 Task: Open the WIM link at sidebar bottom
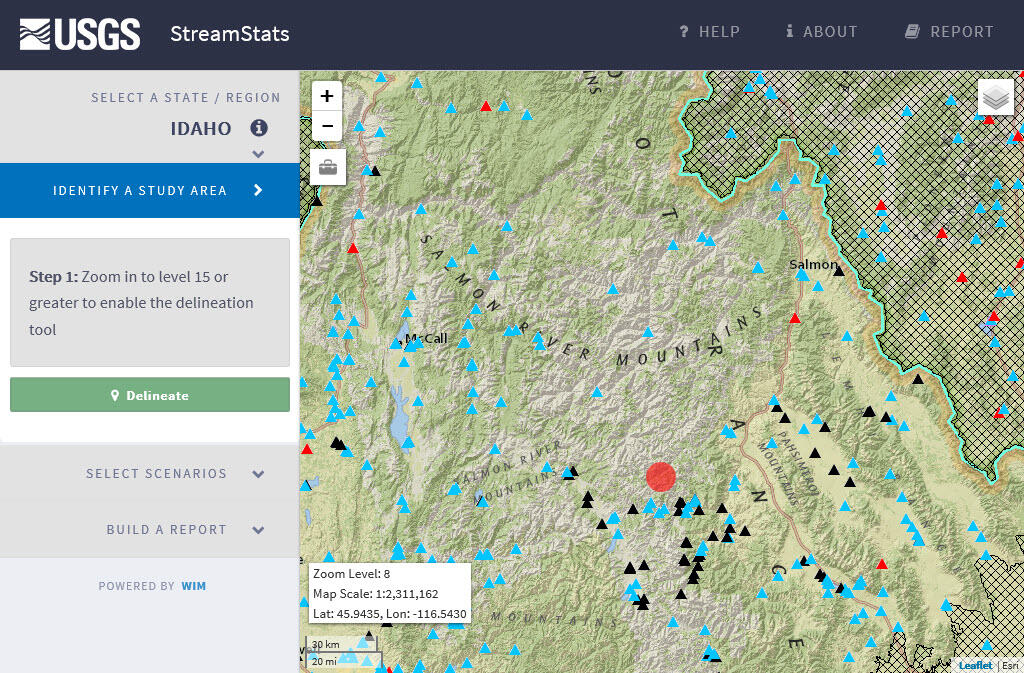click(193, 586)
